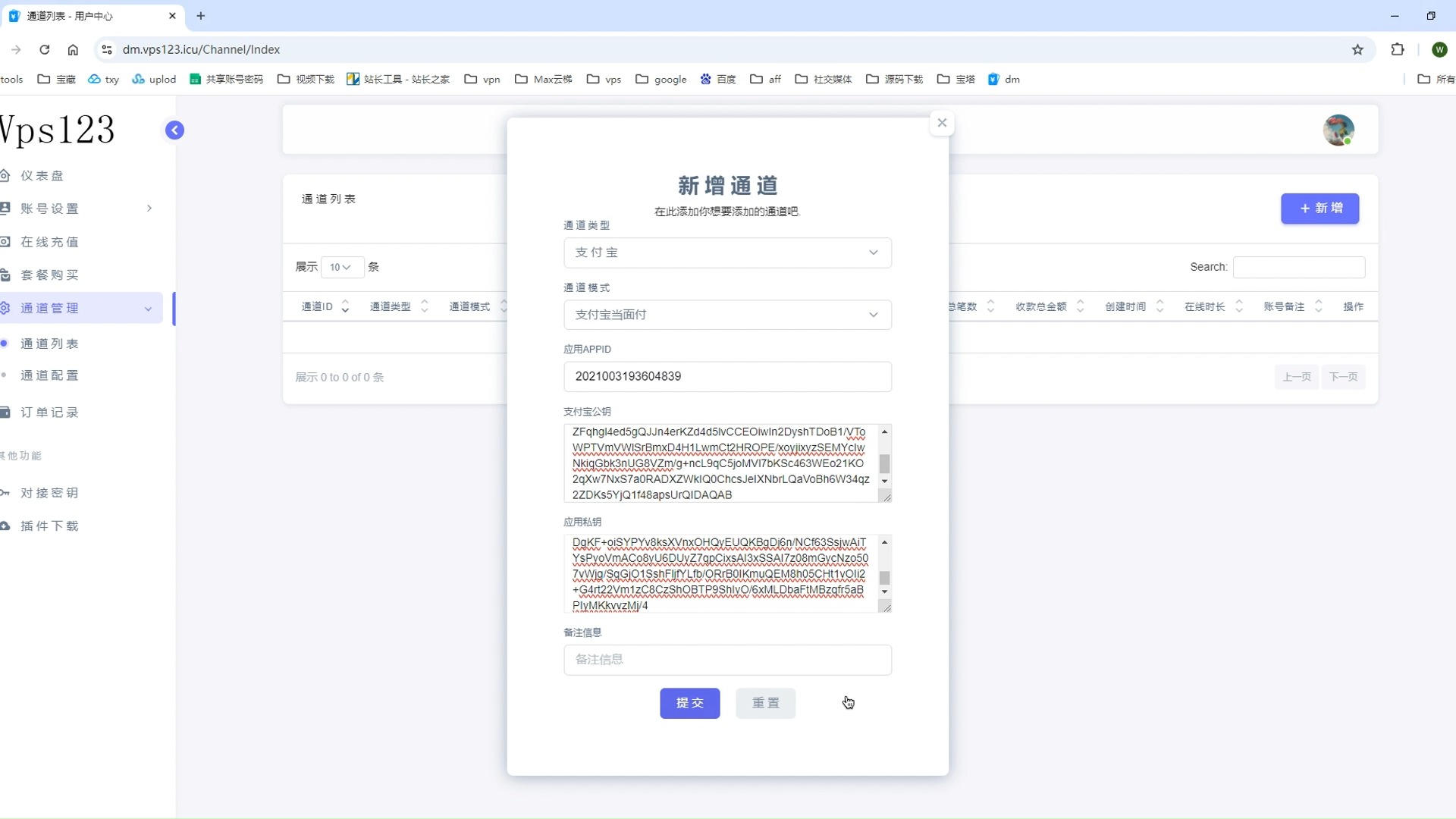
Task: Open the 百度 bookmark
Action: (718, 79)
